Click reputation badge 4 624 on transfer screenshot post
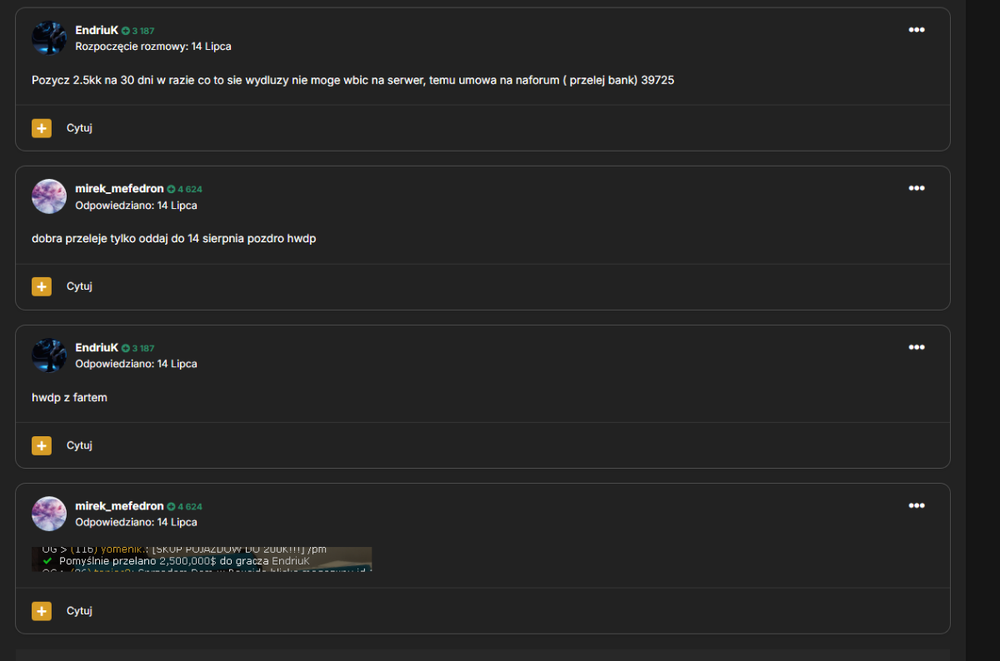This screenshot has height=661, width=1000. 185,507
